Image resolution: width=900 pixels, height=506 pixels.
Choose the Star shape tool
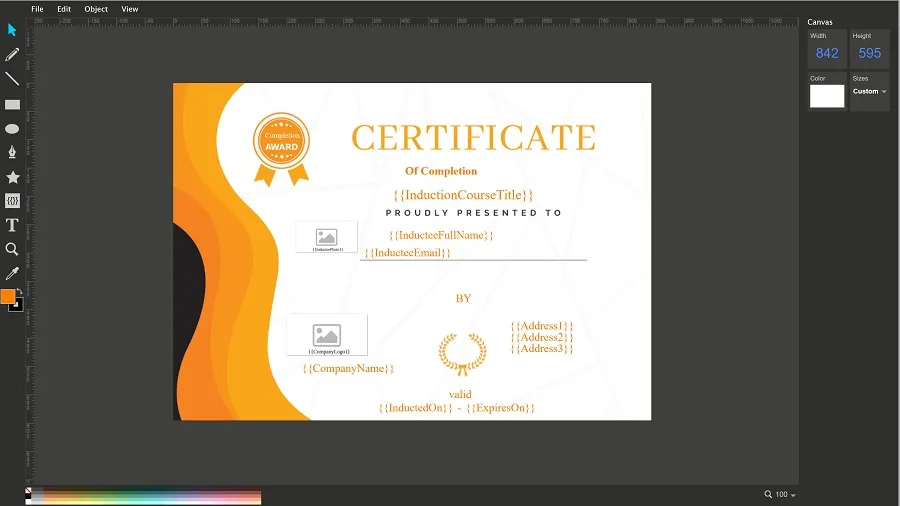point(12,177)
